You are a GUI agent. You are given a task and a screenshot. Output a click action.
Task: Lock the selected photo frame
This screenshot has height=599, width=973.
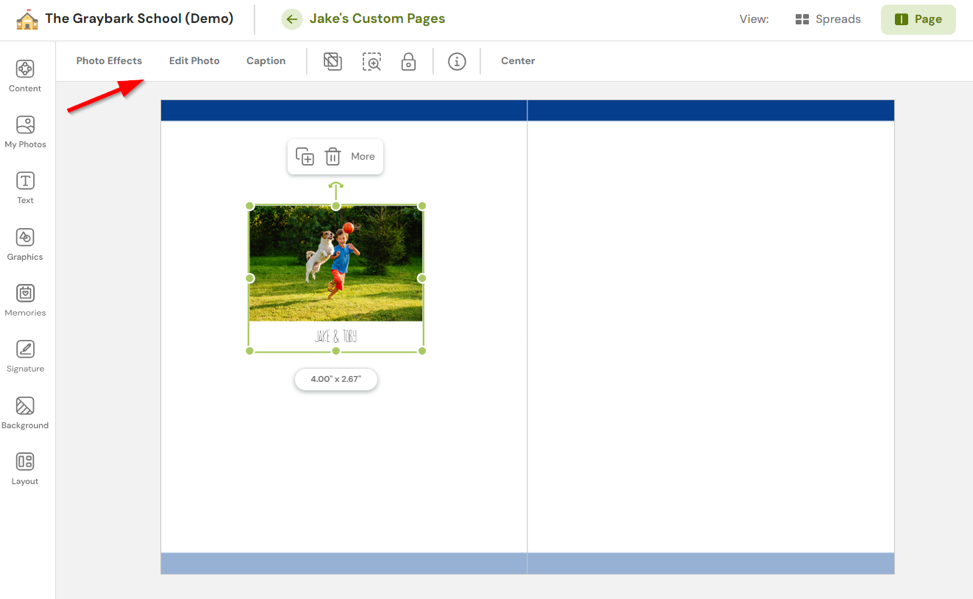tap(407, 61)
